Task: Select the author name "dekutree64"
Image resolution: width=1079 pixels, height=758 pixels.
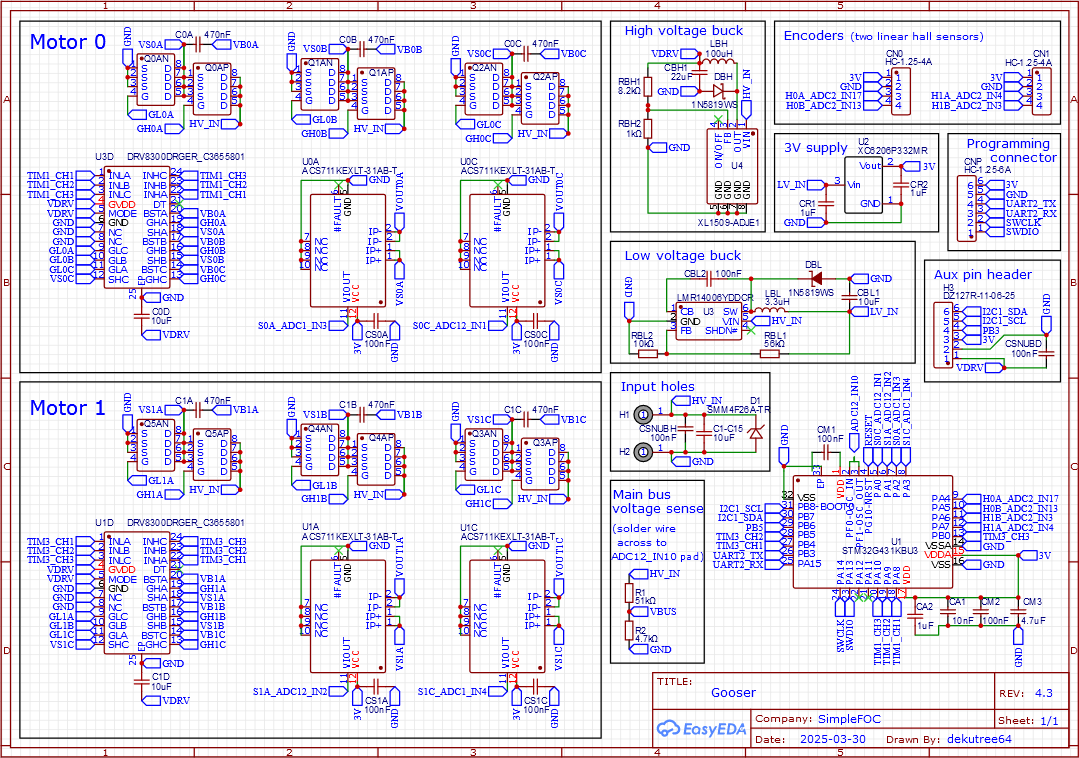Action: [979, 739]
